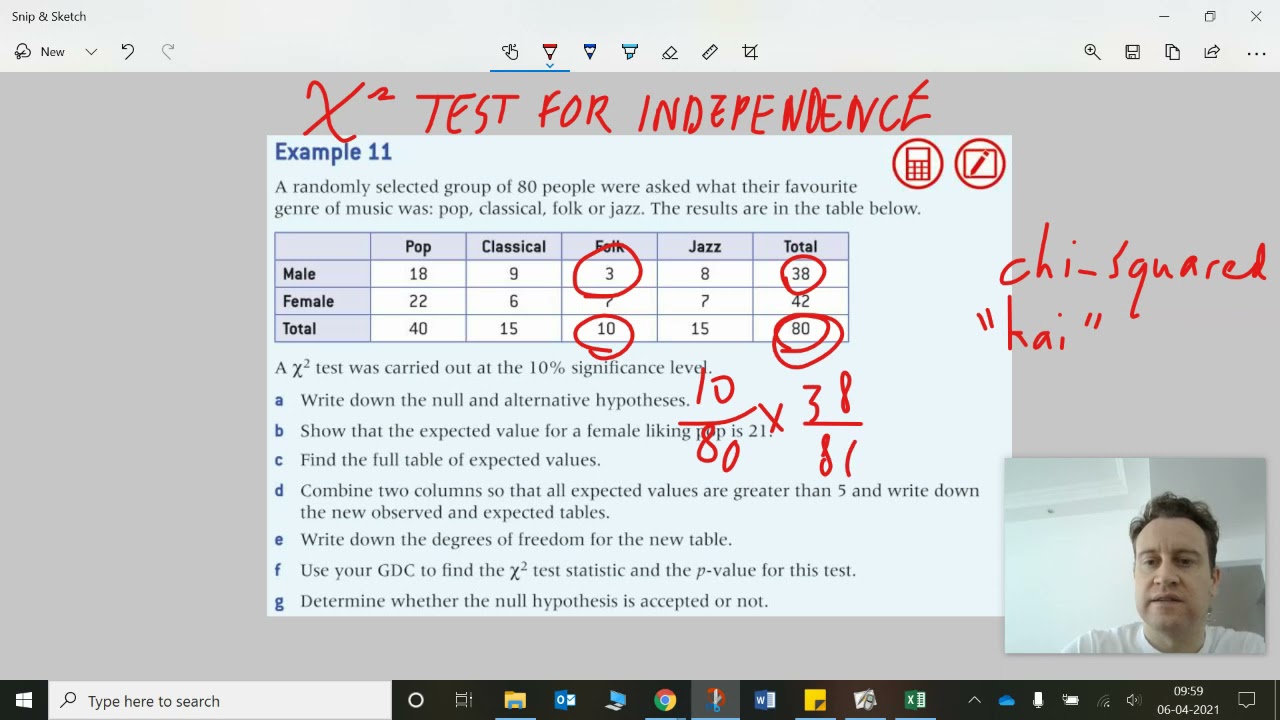Click question a about null hypotheses
Image resolution: width=1280 pixels, height=720 pixels.
(482, 400)
